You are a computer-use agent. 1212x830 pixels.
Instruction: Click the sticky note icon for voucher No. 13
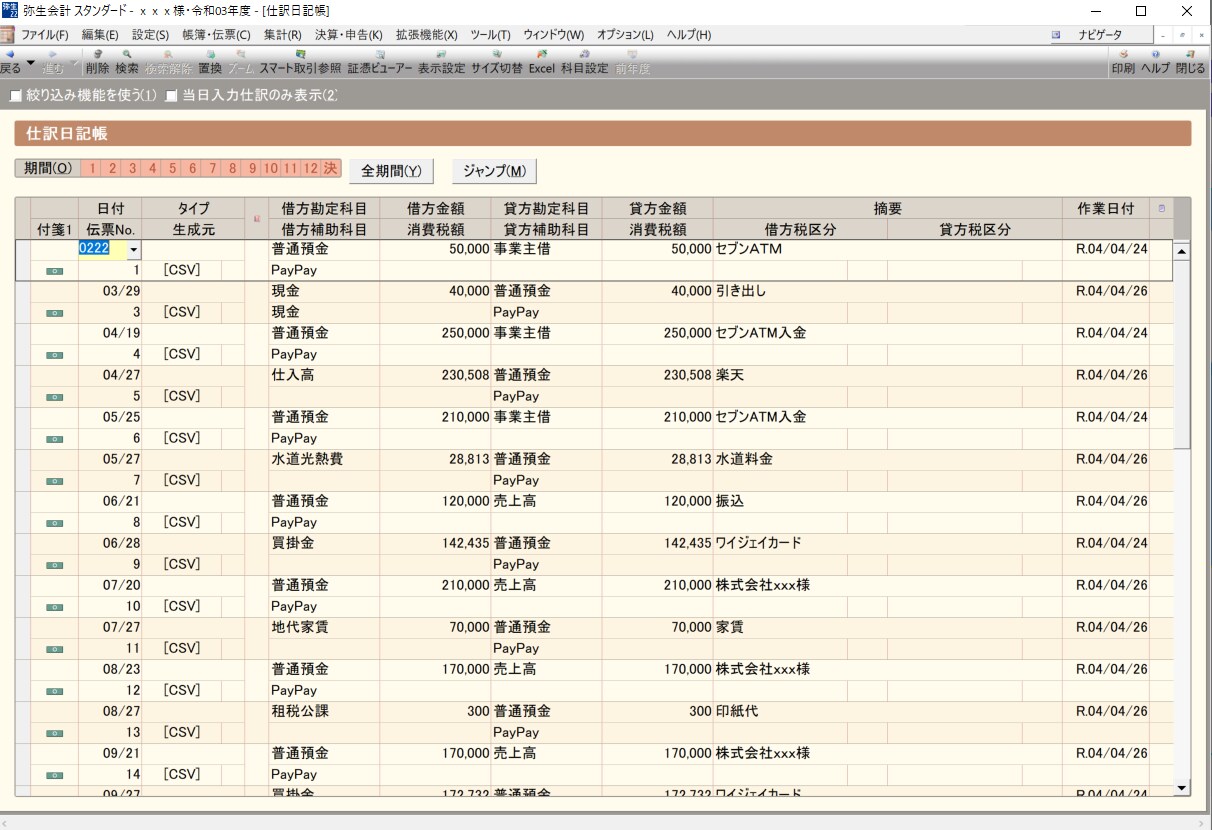54,733
